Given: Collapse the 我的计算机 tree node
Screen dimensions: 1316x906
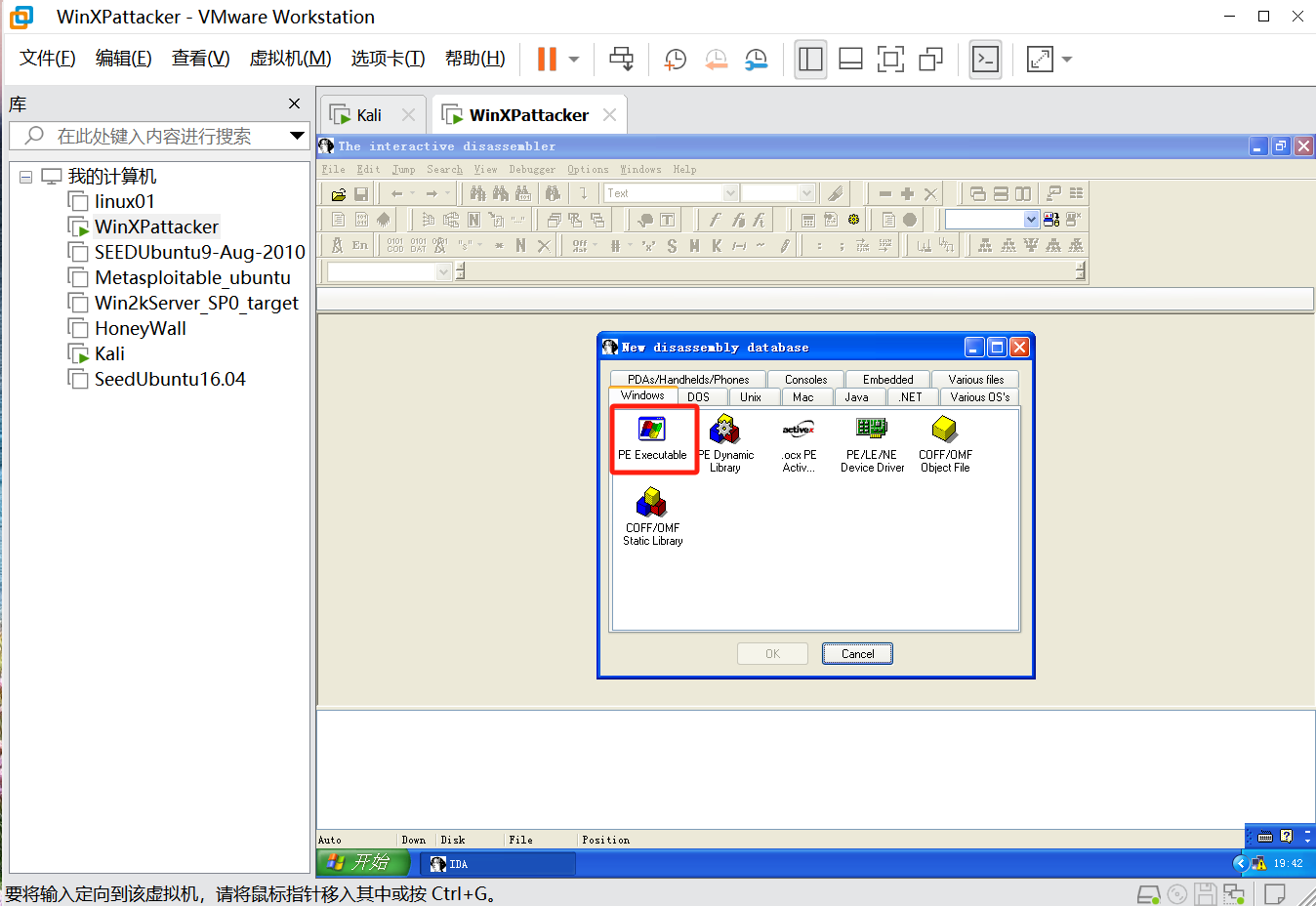Looking at the screenshot, I should [26, 177].
